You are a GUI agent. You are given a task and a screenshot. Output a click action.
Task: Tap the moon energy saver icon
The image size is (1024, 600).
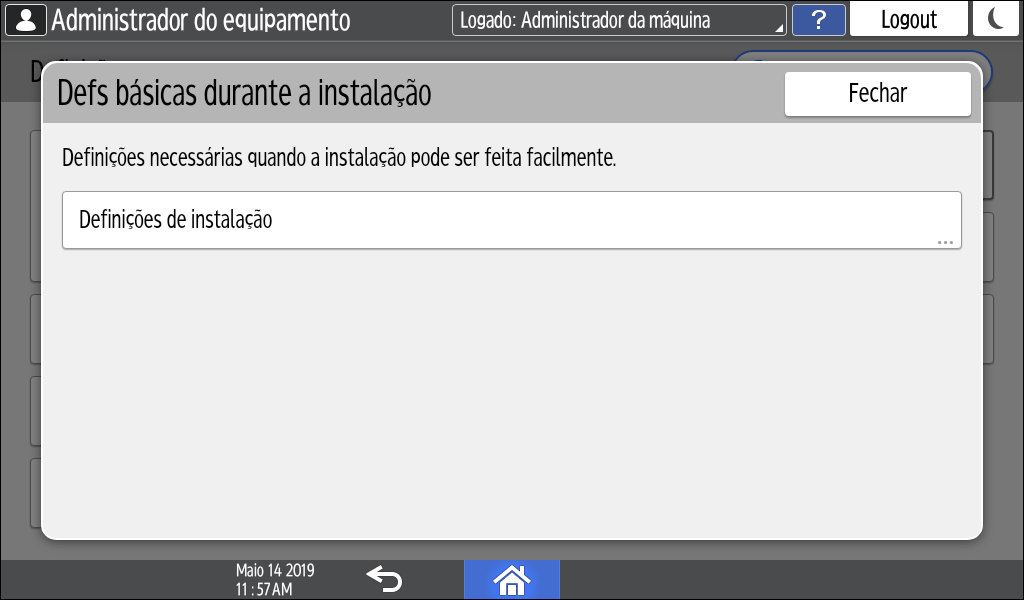(997, 19)
